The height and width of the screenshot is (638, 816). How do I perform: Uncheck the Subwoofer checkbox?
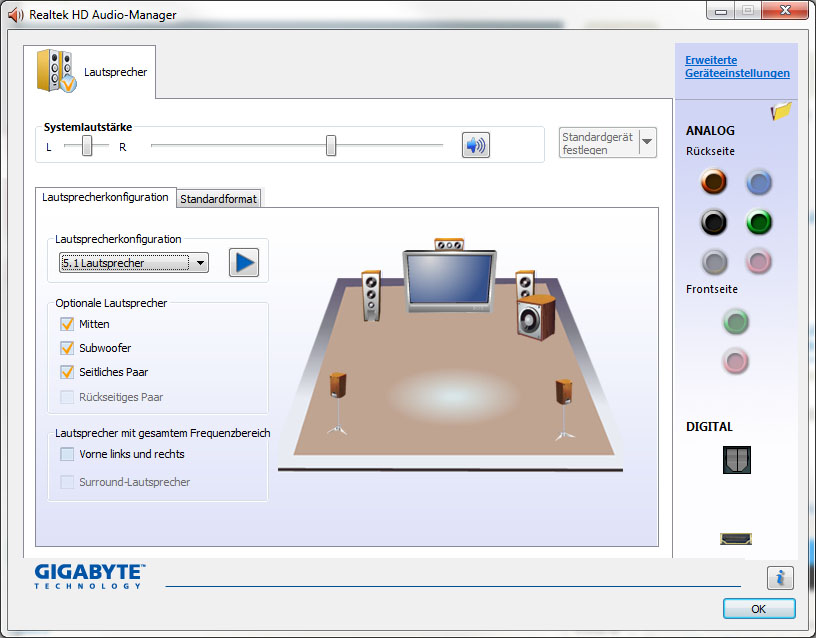click(x=67, y=348)
